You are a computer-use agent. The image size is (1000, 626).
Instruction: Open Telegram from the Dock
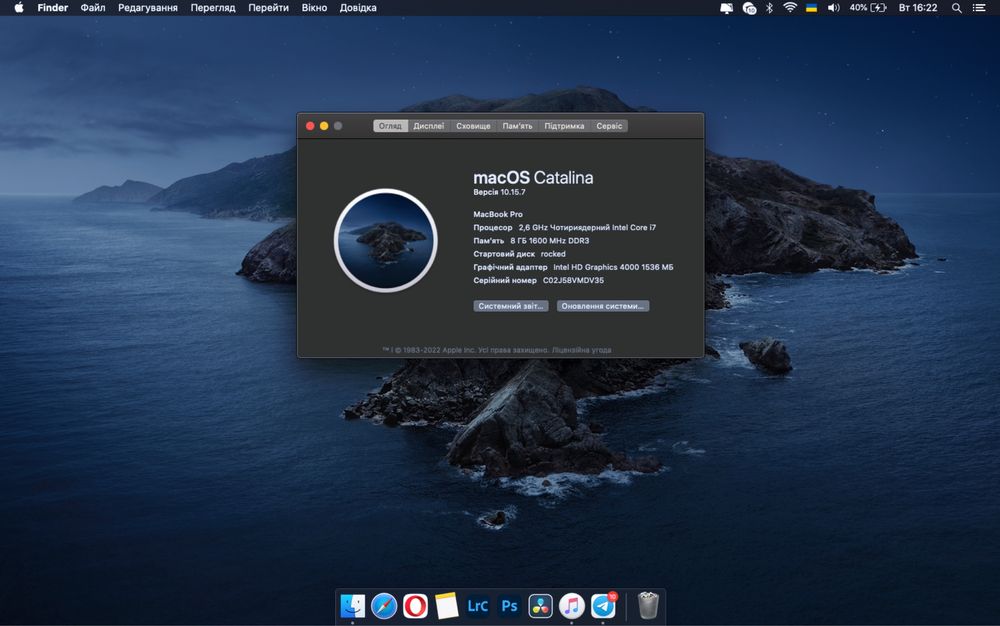(603, 606)
